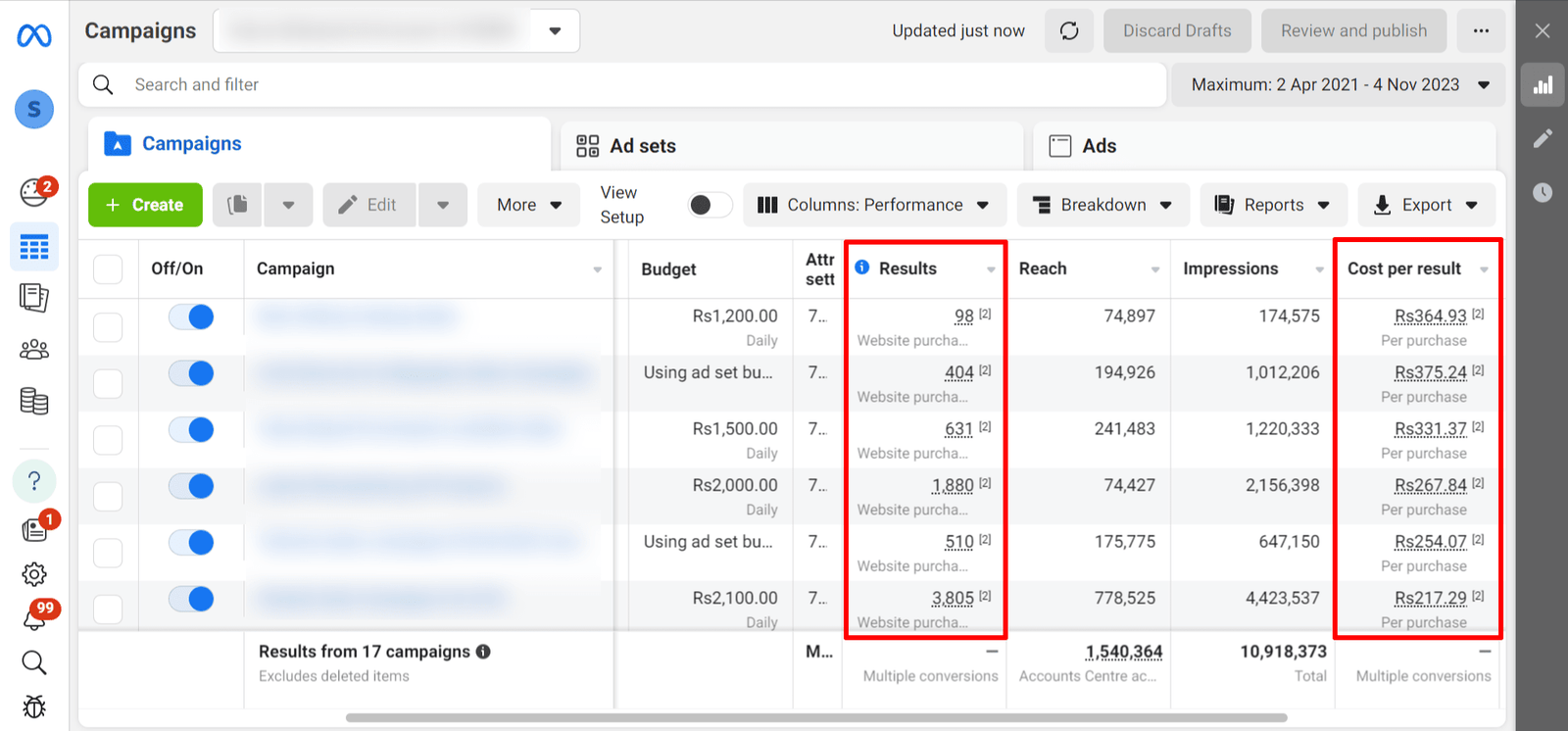The height and width of the screenshot is (731, 1568).
Task: Click the Meta logo icon
Action: [x=34, y=36]
